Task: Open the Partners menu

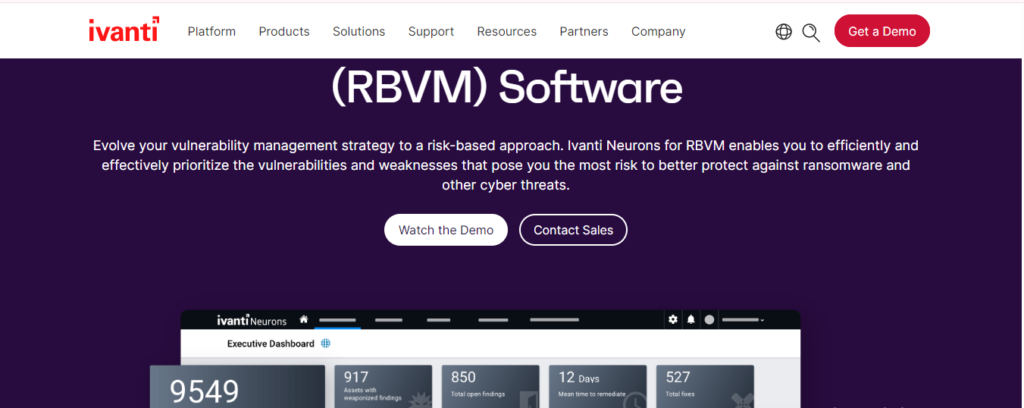Action: 584,31
